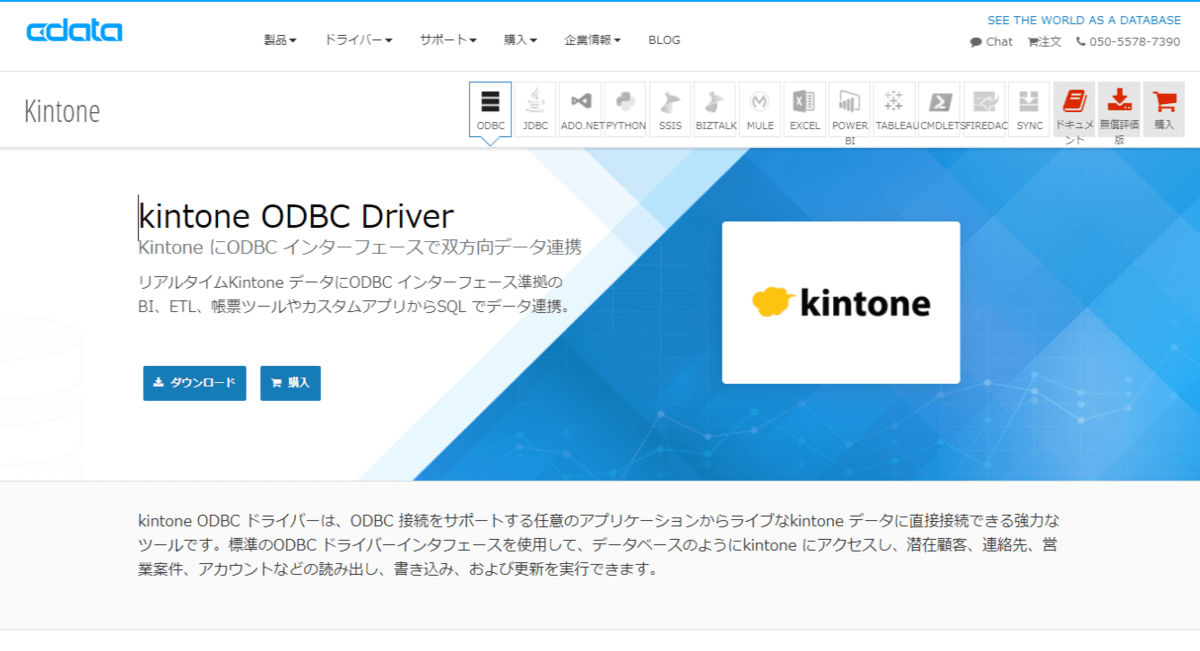The image size is (1200, 651).
Task: Open the JDBC driver icon
Action: [535, 109]
